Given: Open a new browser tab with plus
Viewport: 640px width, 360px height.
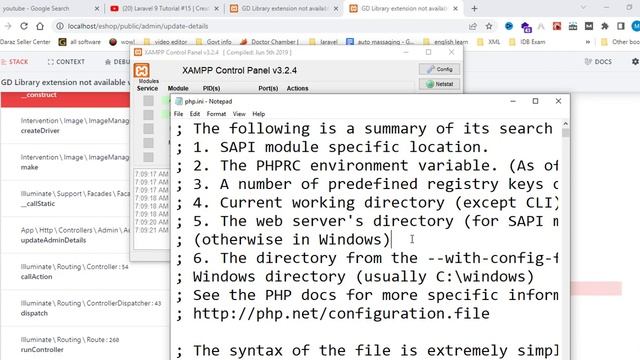Looking at the screenshot, I should click(474, 9).
